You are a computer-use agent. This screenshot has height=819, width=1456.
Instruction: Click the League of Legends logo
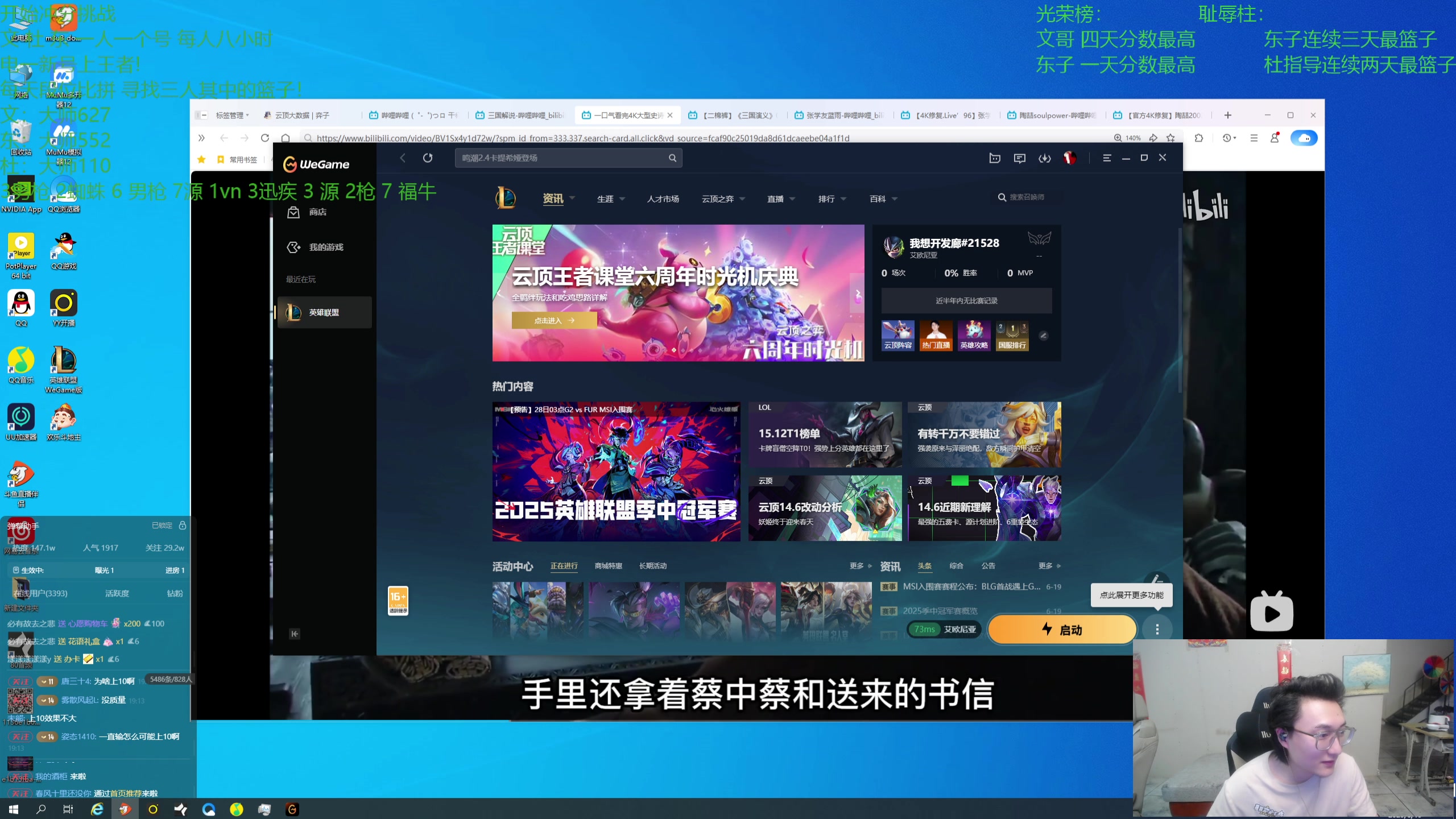point(506,198)
